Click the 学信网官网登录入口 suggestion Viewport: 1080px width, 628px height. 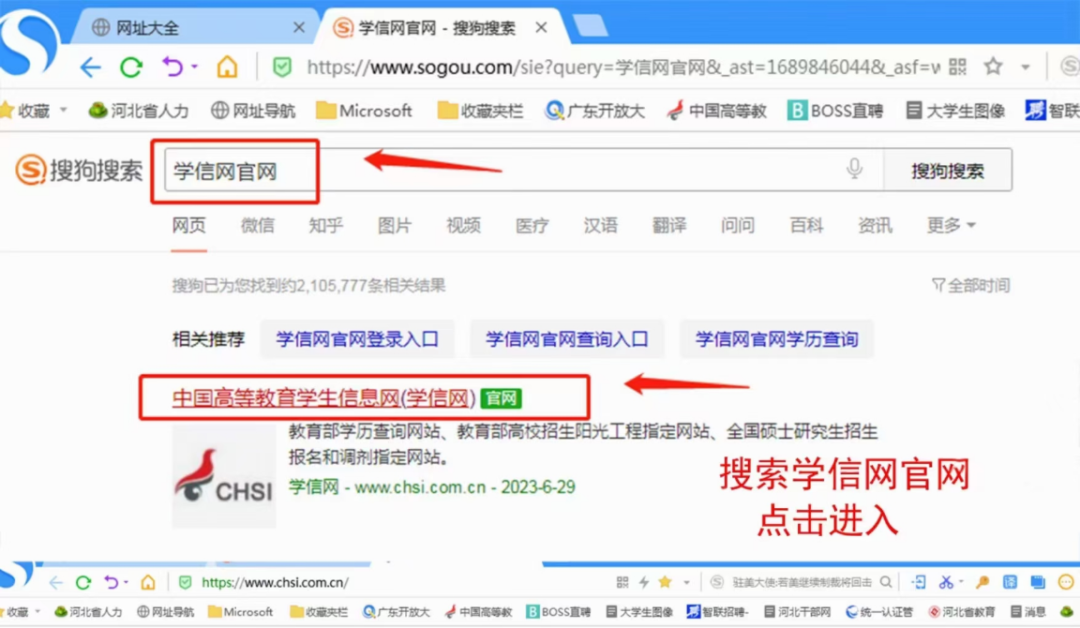[x=357, y=339]
